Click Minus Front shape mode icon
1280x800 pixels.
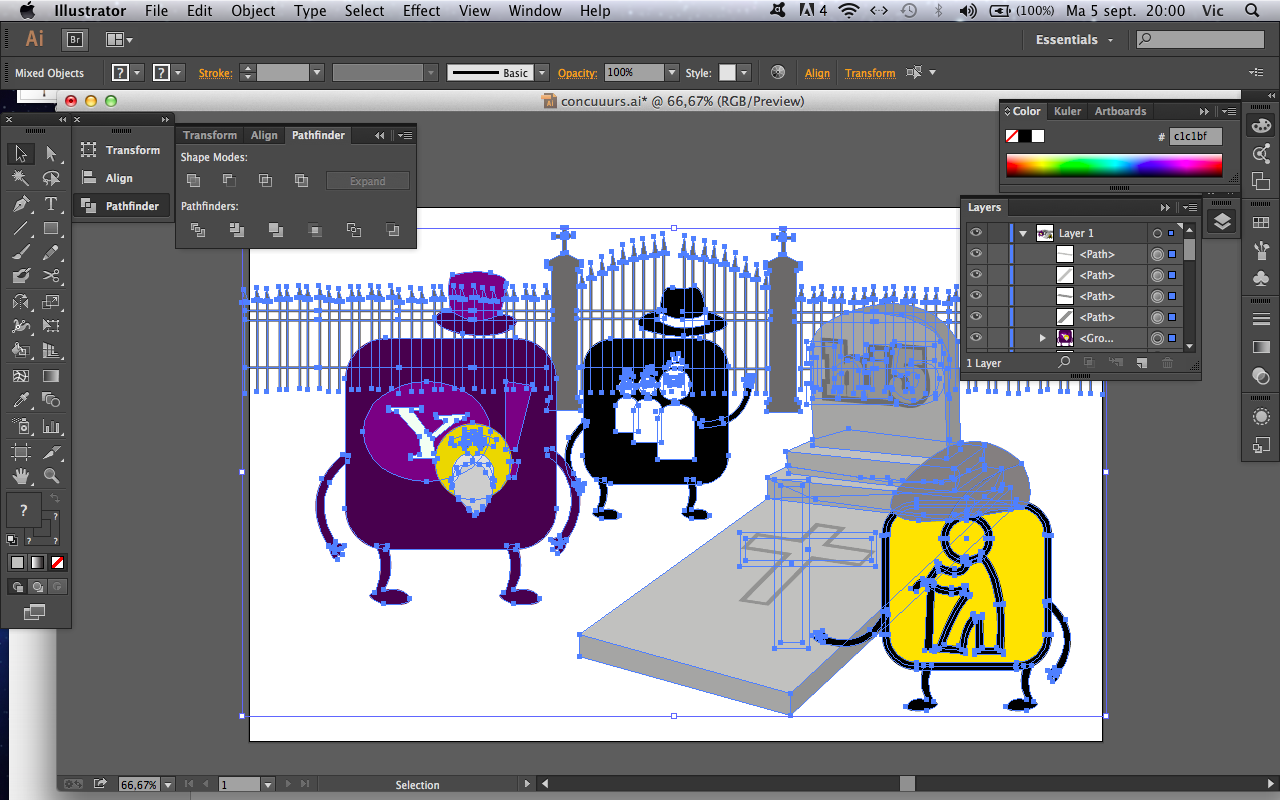[x=229, y=181]
